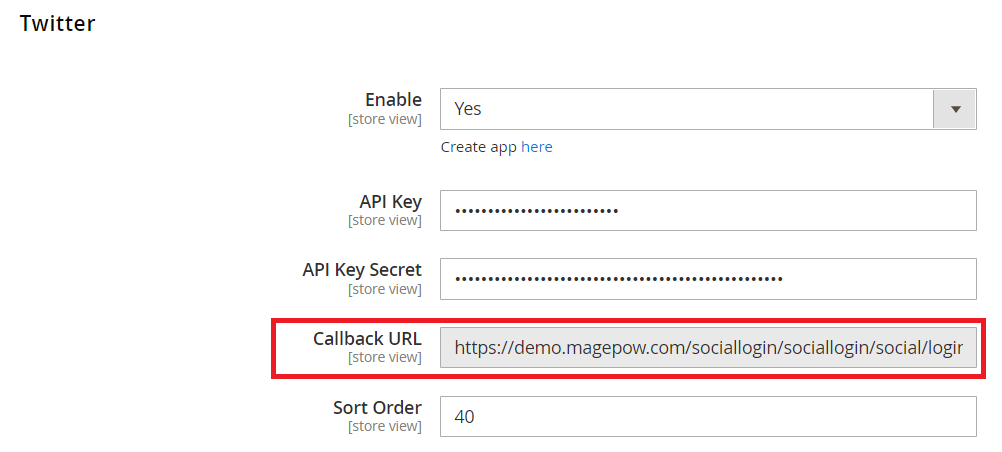This screenshot has width=1002, height=452.
Task: Click store view scope under API Key Secret
Action: 384,290
